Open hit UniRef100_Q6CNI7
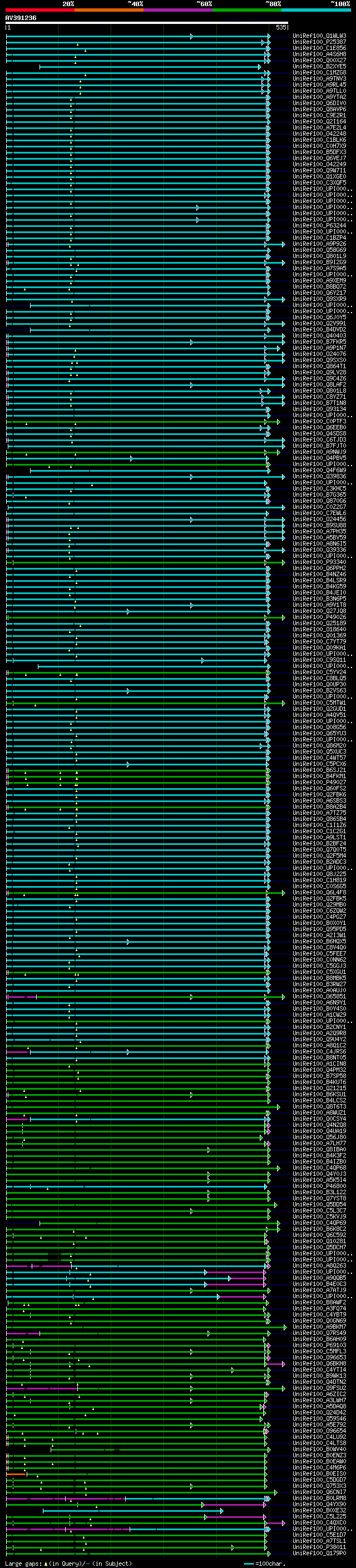 pyautogui.click(x=319, y=1492)
